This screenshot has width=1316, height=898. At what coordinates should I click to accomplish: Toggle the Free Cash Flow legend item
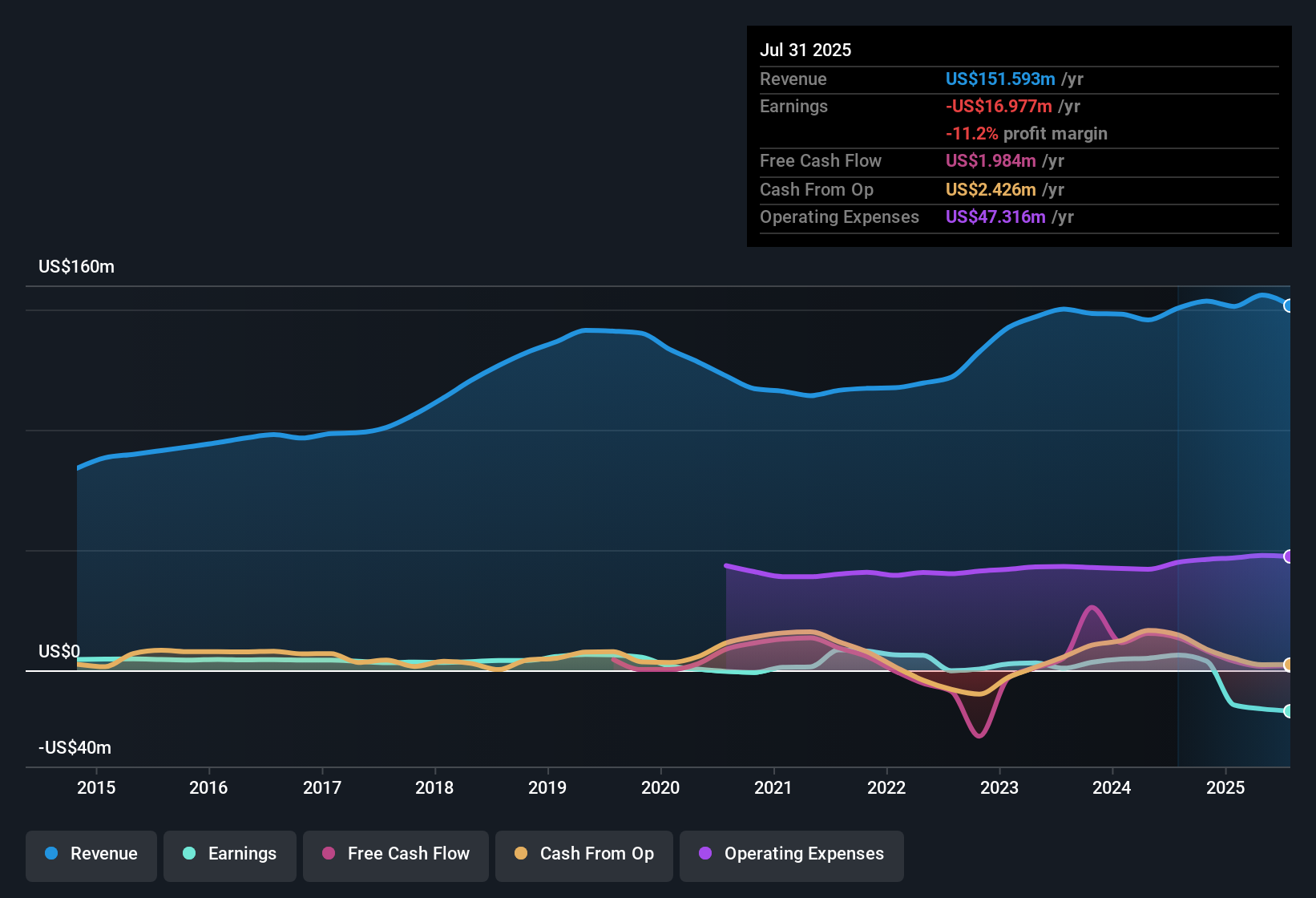click(396, 854)
